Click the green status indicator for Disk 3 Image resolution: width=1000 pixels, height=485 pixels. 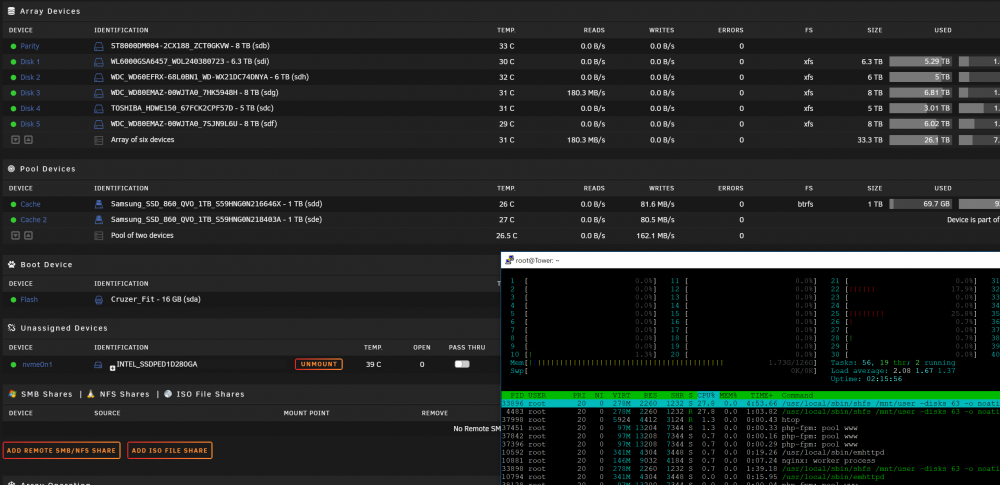tap(13, 93)
